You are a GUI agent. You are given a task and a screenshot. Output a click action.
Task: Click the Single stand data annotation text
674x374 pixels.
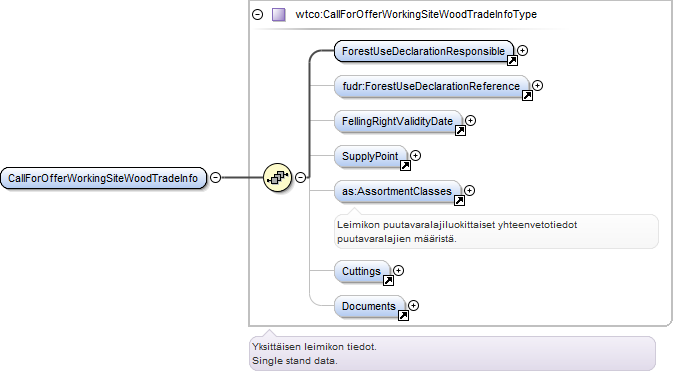(x=295, y=361)
